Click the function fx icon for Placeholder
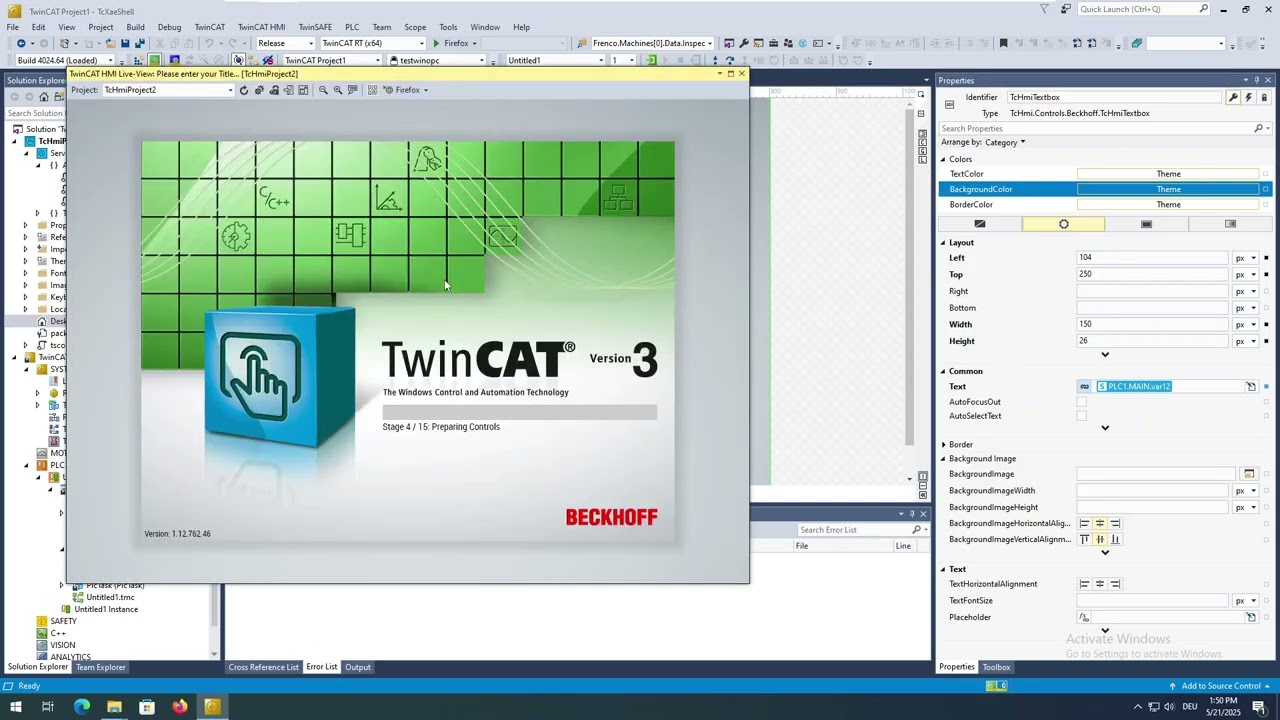The height and width of the screenshot is (720, 1280). click(x=1084, y=617)
